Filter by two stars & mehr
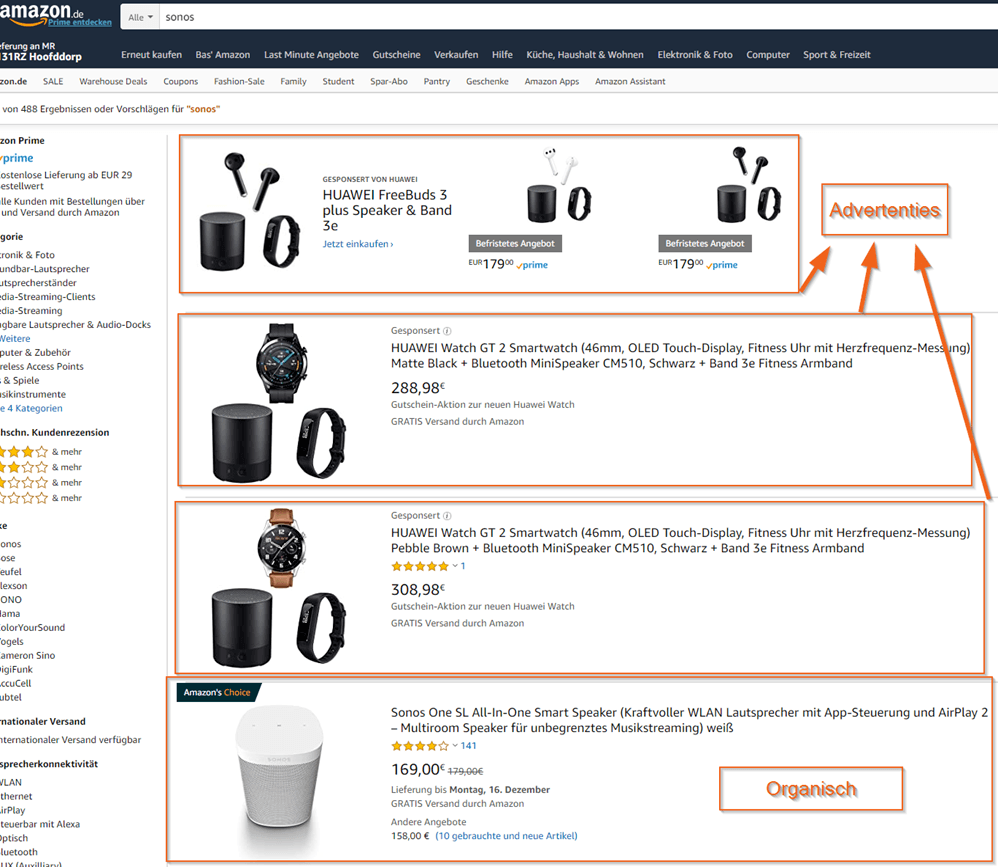This screenshot has width=998, height=867. (41, 483)
